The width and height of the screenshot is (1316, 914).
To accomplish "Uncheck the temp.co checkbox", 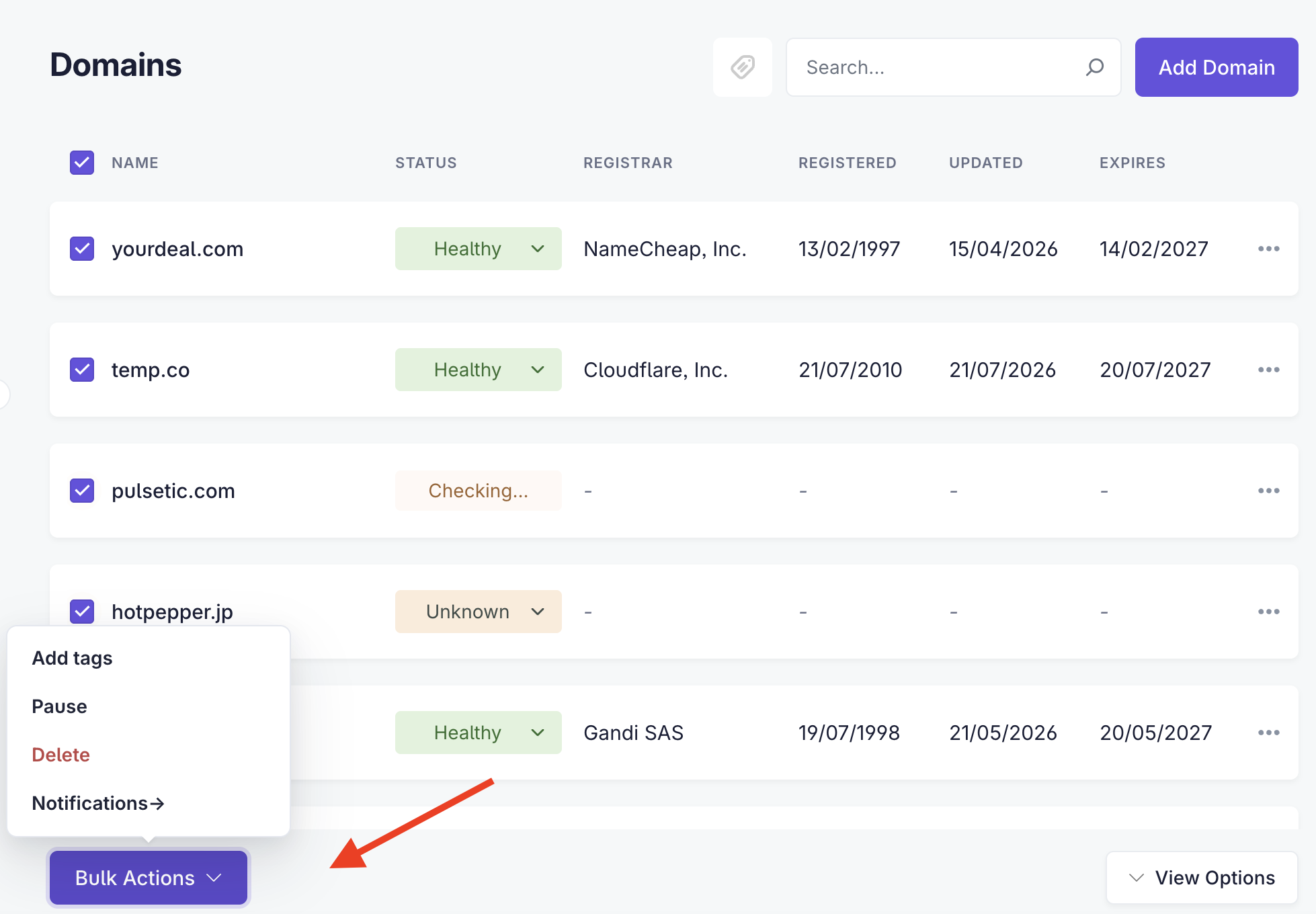I will coord(82,370).
